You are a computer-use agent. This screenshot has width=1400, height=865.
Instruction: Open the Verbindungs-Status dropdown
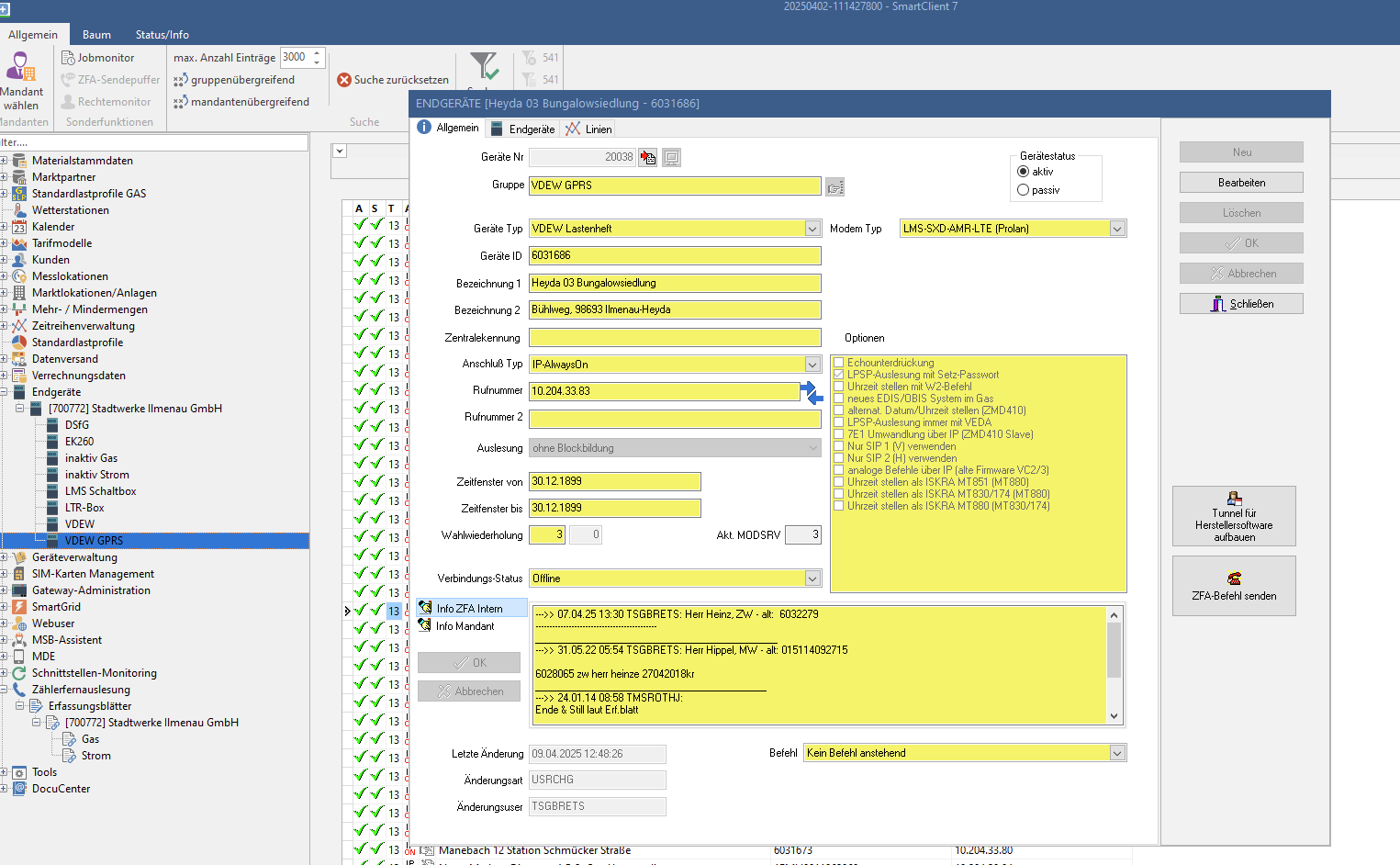[812, 579]
